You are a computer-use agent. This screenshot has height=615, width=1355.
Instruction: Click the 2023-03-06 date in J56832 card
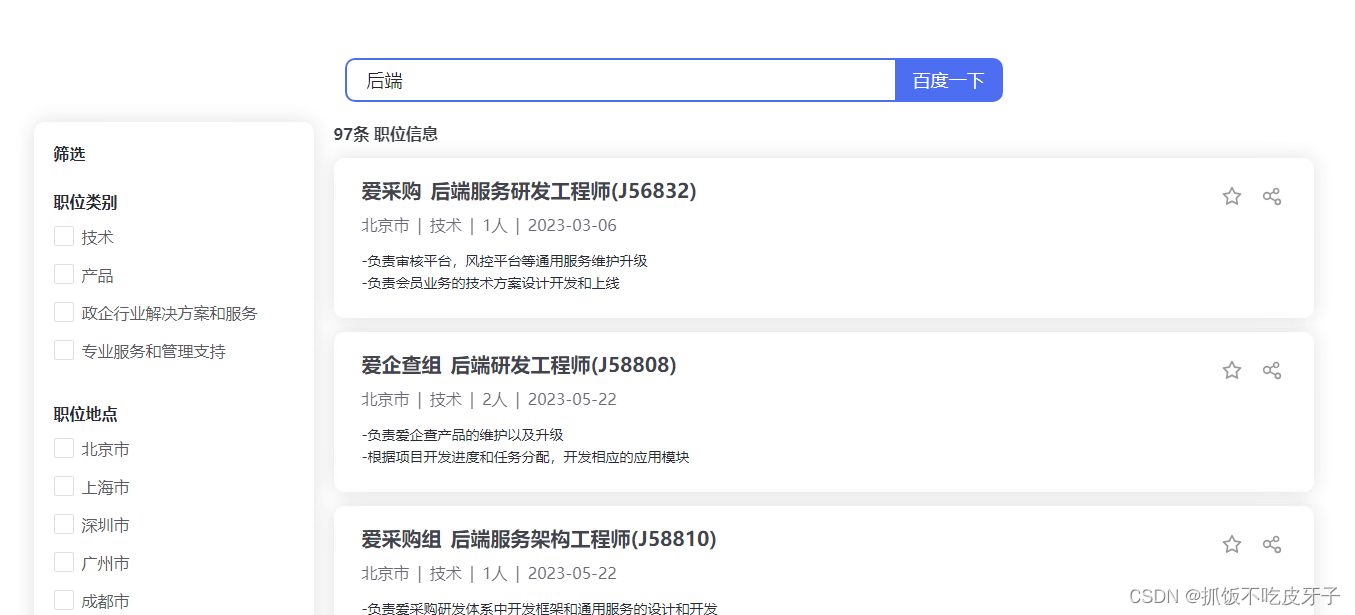(572, 225)
